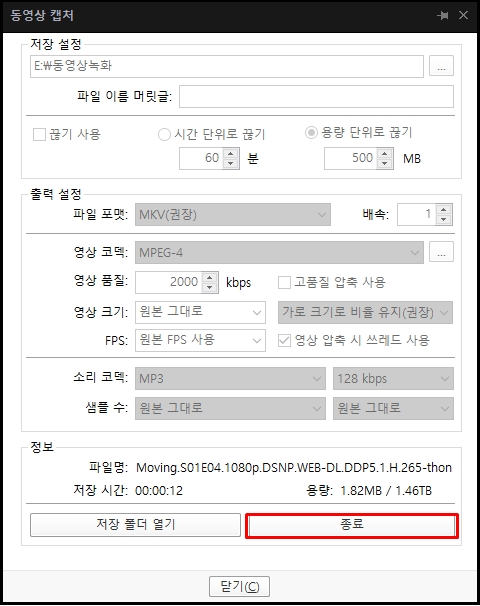Click the 1.82MB / 1.46TB capacity value
Image resolution: width=480 pixels, height=606 pixels.
click(386, 491)
